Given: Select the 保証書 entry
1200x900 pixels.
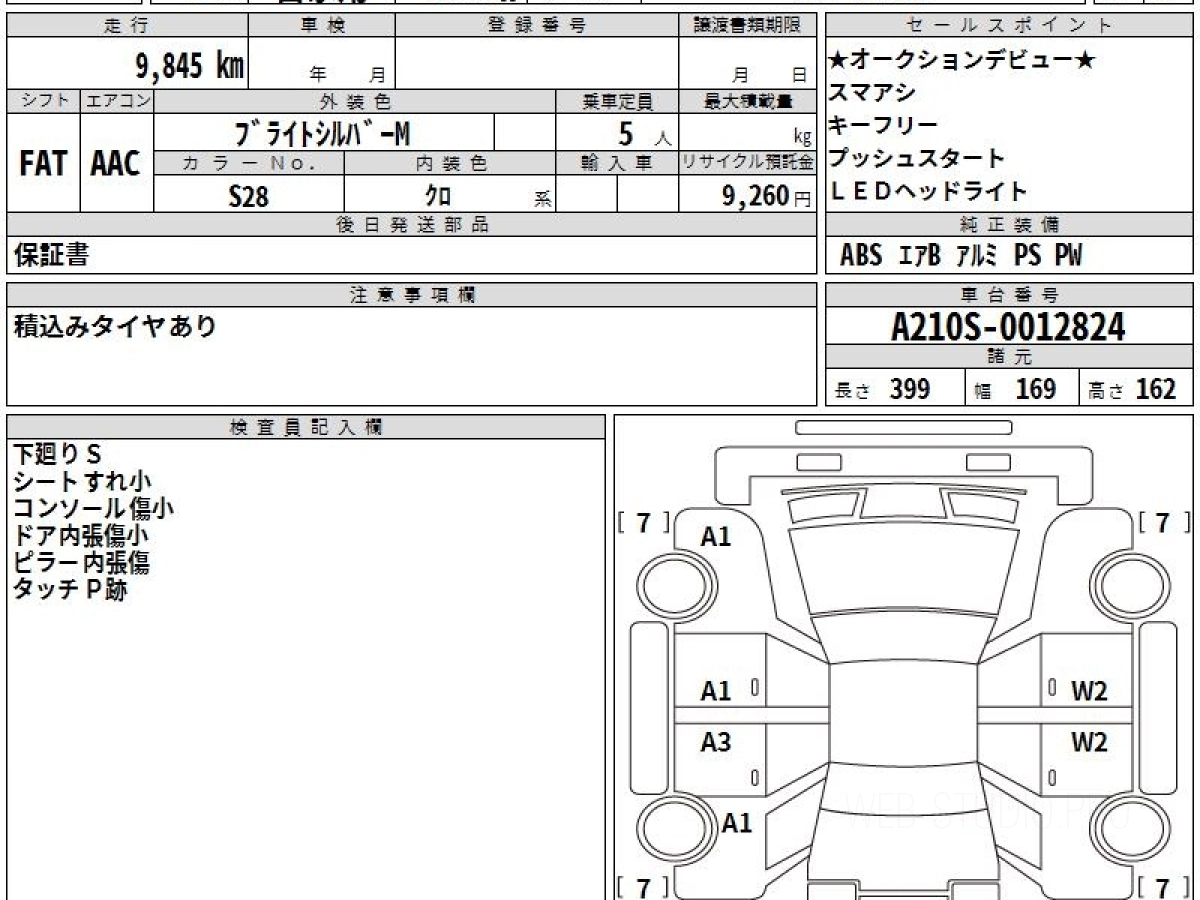Looking at the screenshot, I should [x=51, y=255].
